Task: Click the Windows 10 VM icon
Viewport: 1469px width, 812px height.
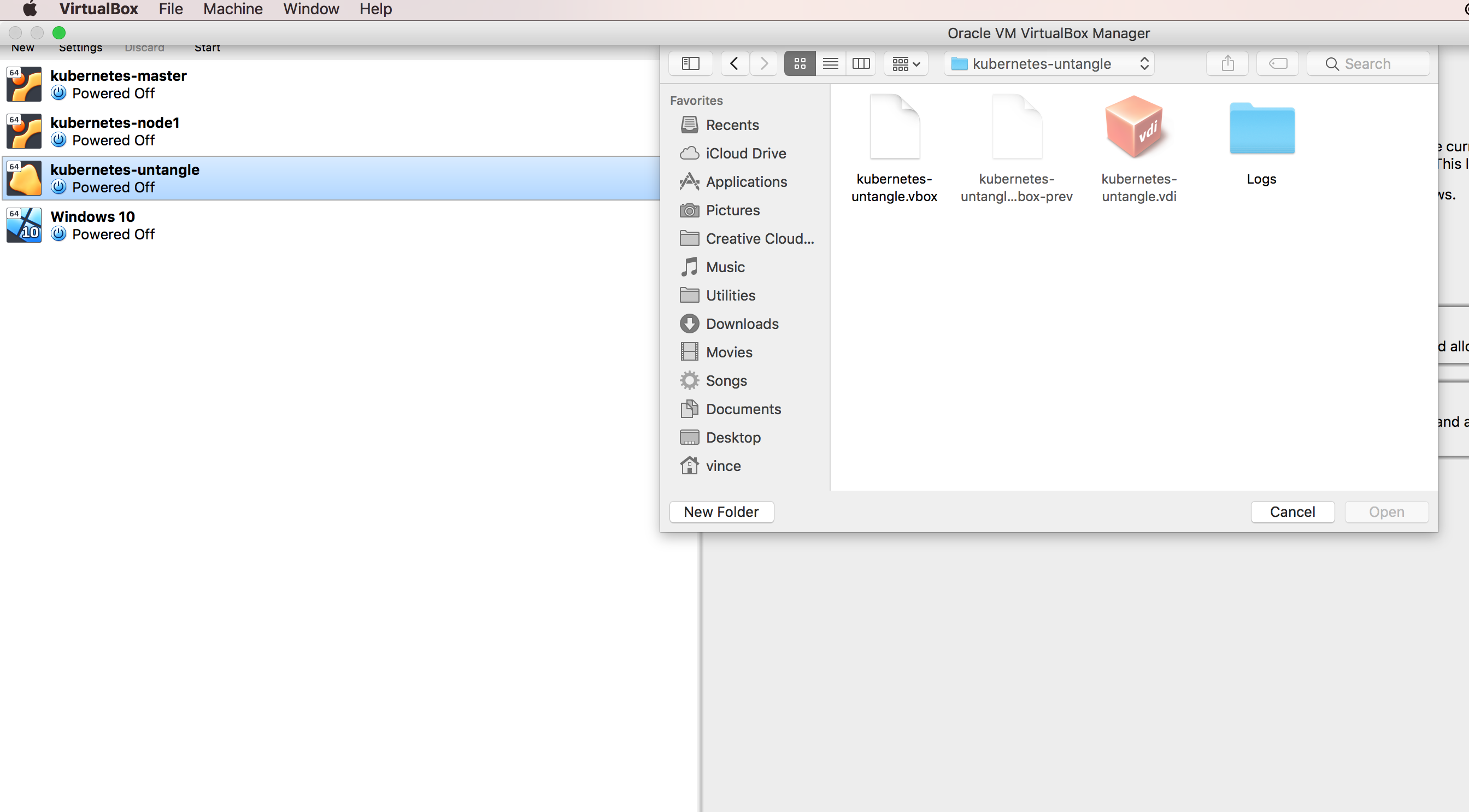Action: tap(24, 225)
